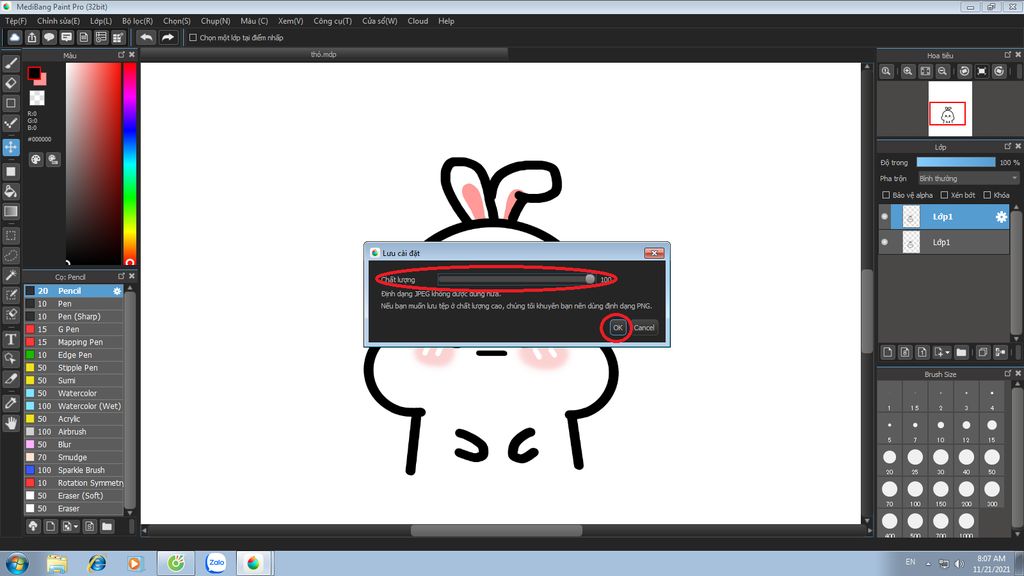Click the Redo arrow in toolbar

[168, 38]
